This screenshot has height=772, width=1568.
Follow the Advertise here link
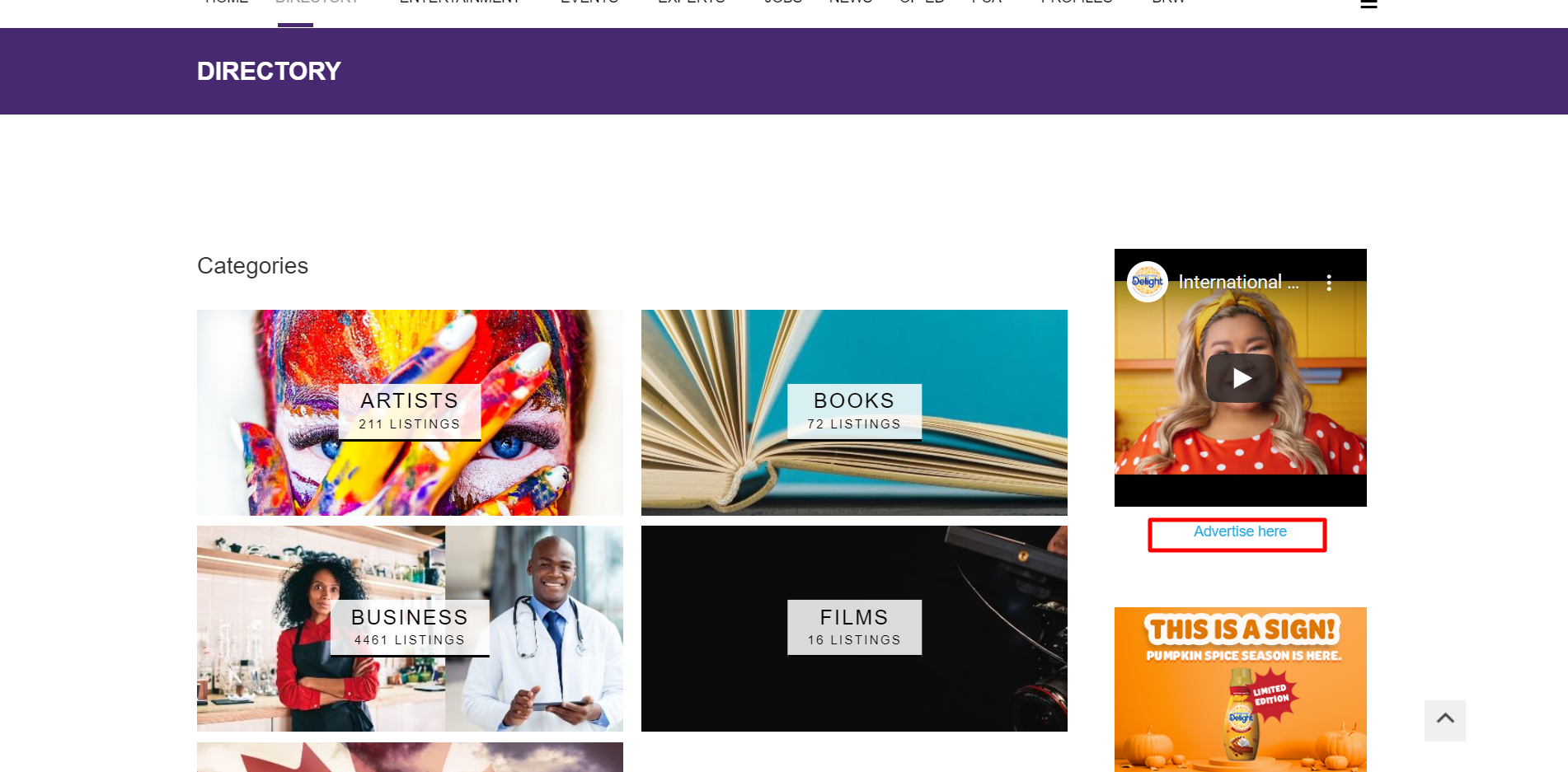pyautogui.click(x=1240, y=532)
